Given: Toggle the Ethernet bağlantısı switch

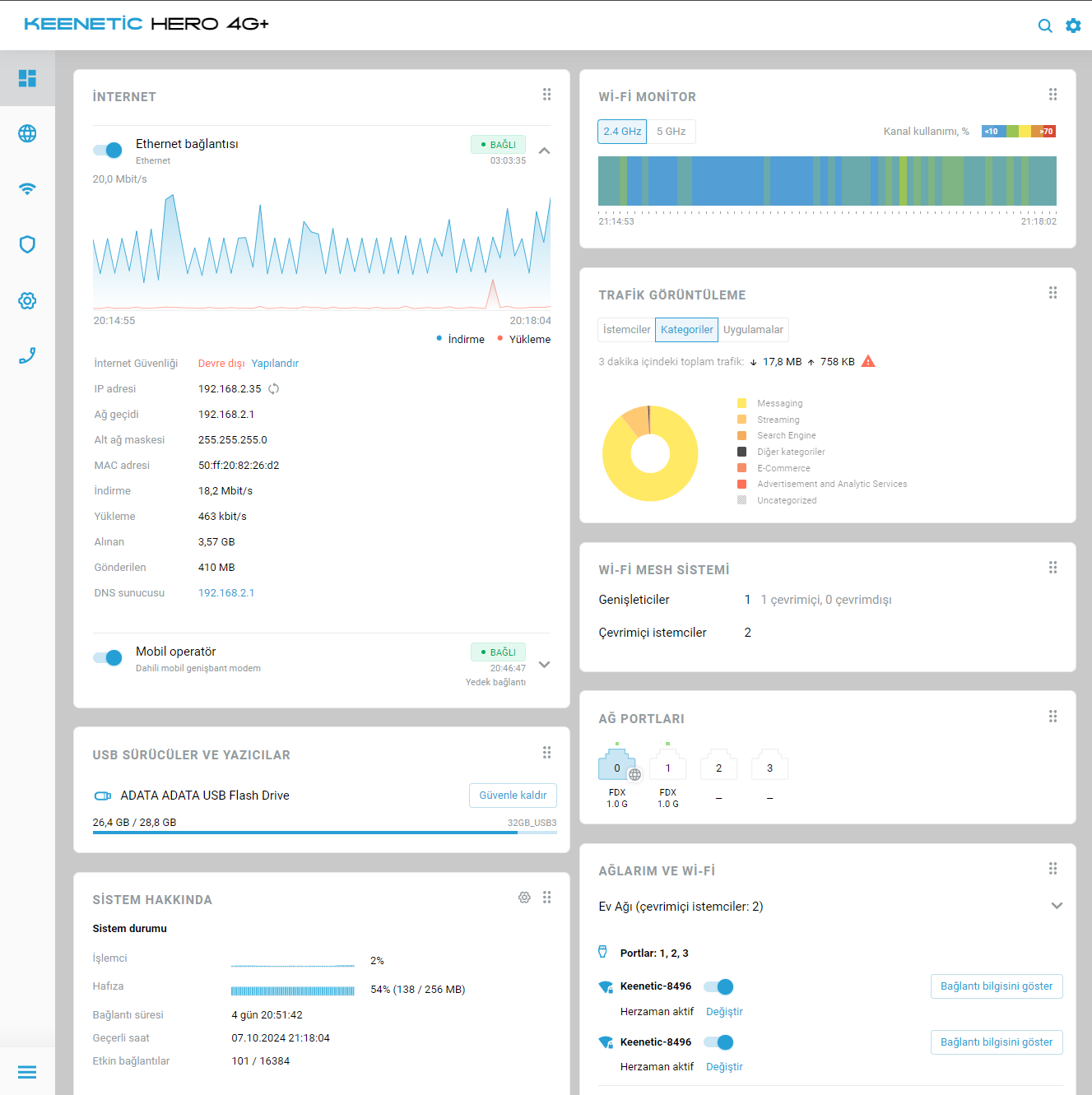Looking at the screenshot, I should point(108,150).
